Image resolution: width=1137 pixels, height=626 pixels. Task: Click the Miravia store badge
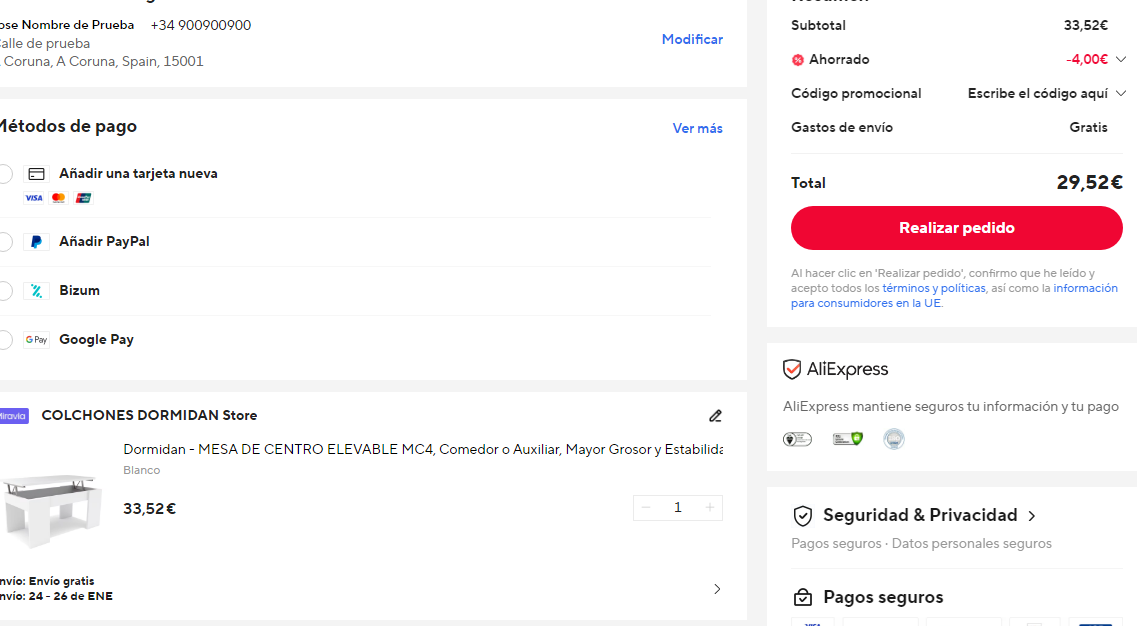(x=13, y=416)
